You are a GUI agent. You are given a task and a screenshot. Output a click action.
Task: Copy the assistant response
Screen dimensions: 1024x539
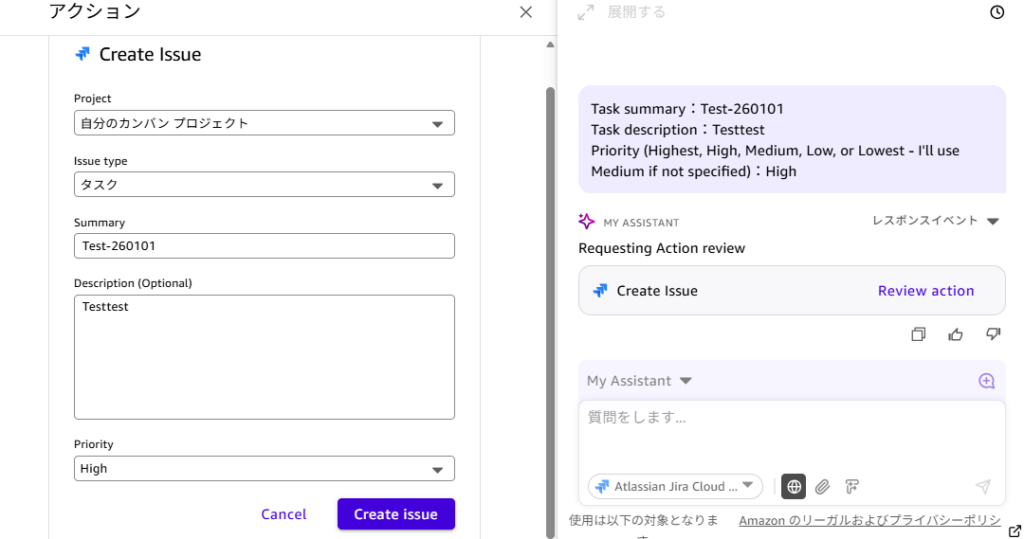918,334
